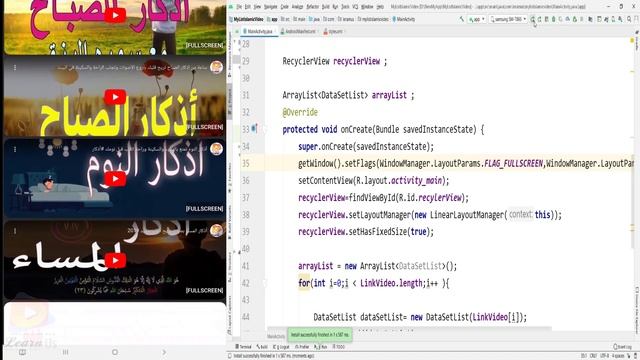Open the Terminal tool window
Screen dimensions: 640x360
click(244, 347)
